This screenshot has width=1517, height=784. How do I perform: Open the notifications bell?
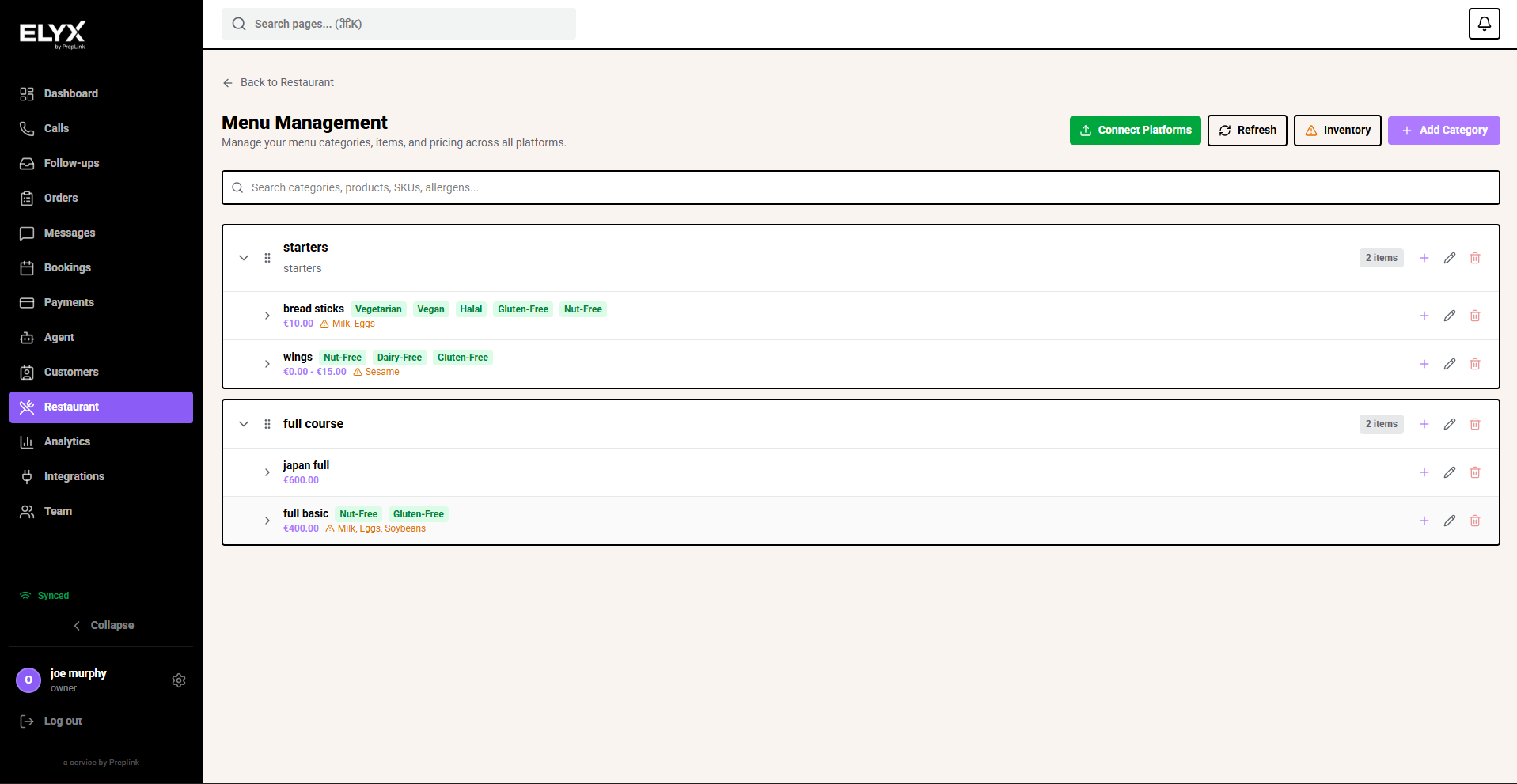point(1484,24)
